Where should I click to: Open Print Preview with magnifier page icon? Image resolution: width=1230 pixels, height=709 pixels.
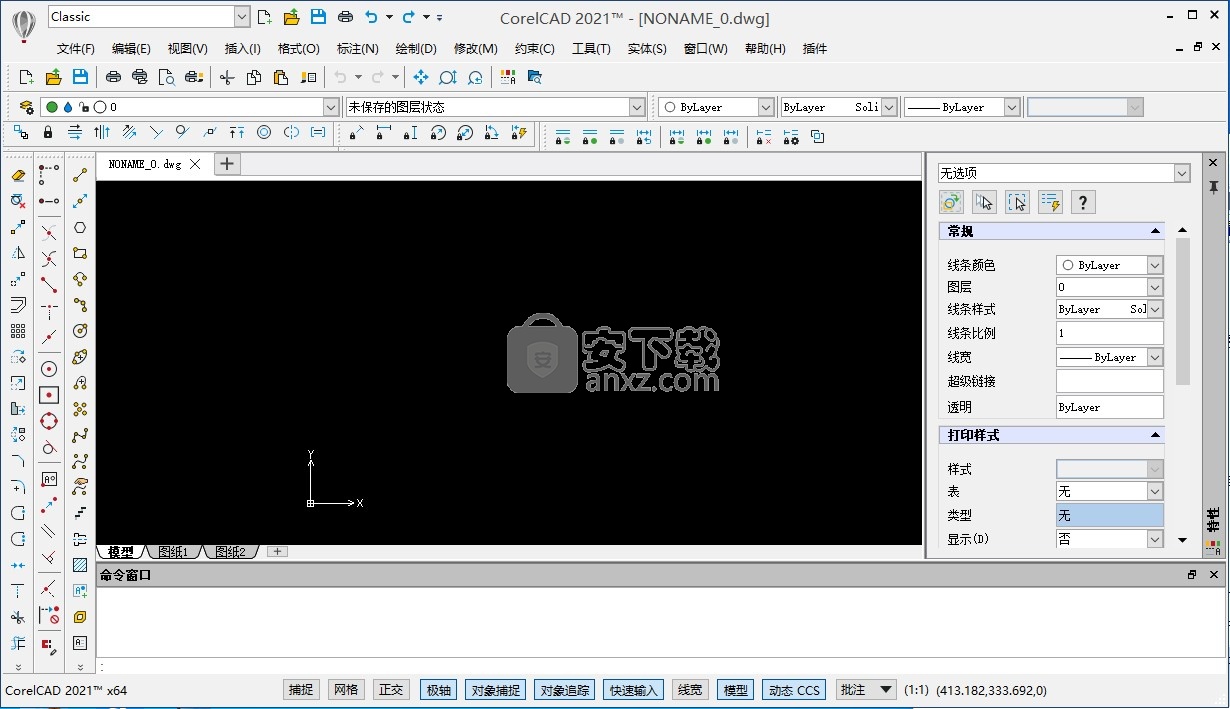tap(166, 77)
